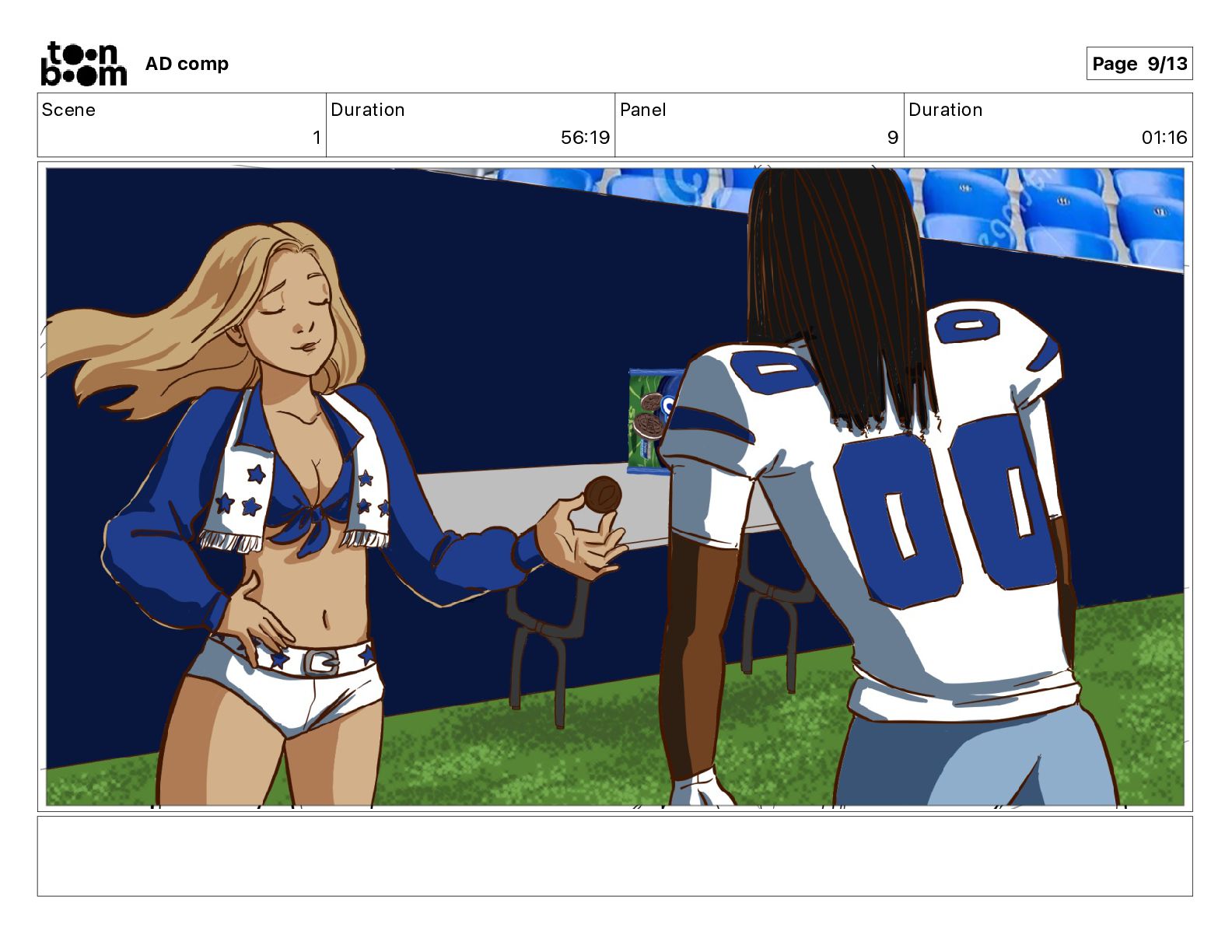Click panel number value '9'

pos(893,138)
